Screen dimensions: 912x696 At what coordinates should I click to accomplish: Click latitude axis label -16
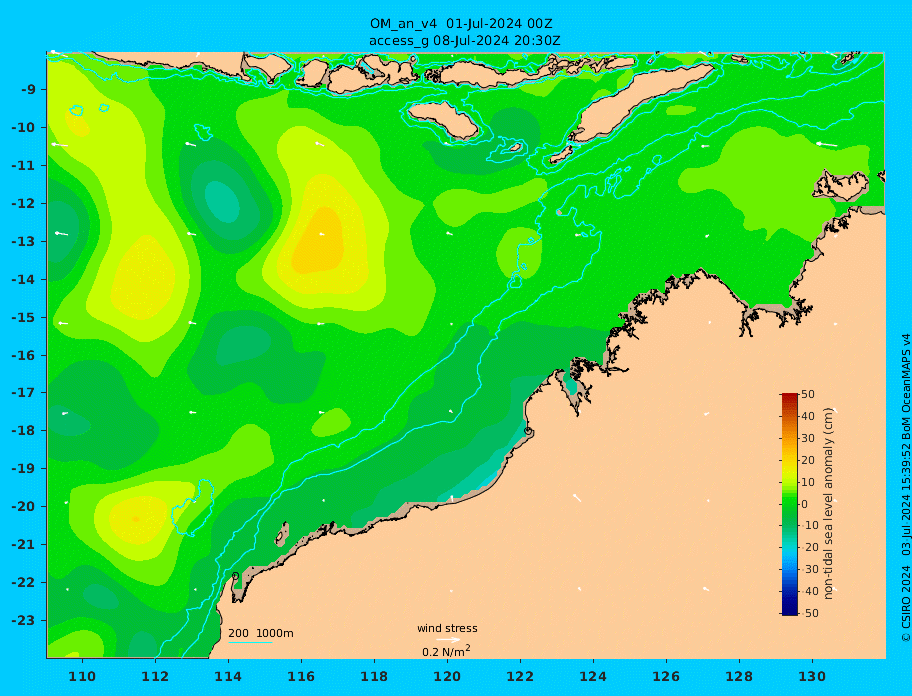click(x=24, y=355)
